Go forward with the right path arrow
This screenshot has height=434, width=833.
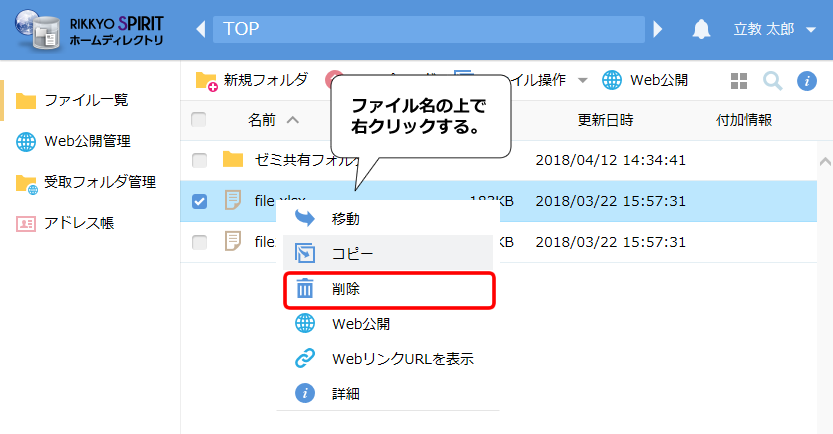(658, 29)
